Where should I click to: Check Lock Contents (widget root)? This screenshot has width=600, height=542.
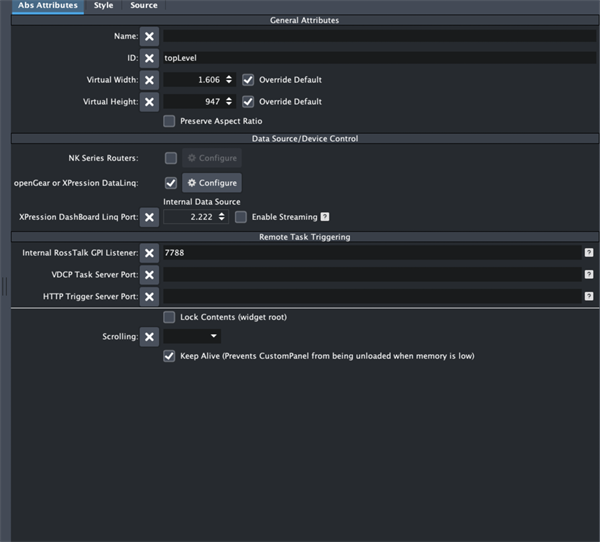click(x=170, y=317)
